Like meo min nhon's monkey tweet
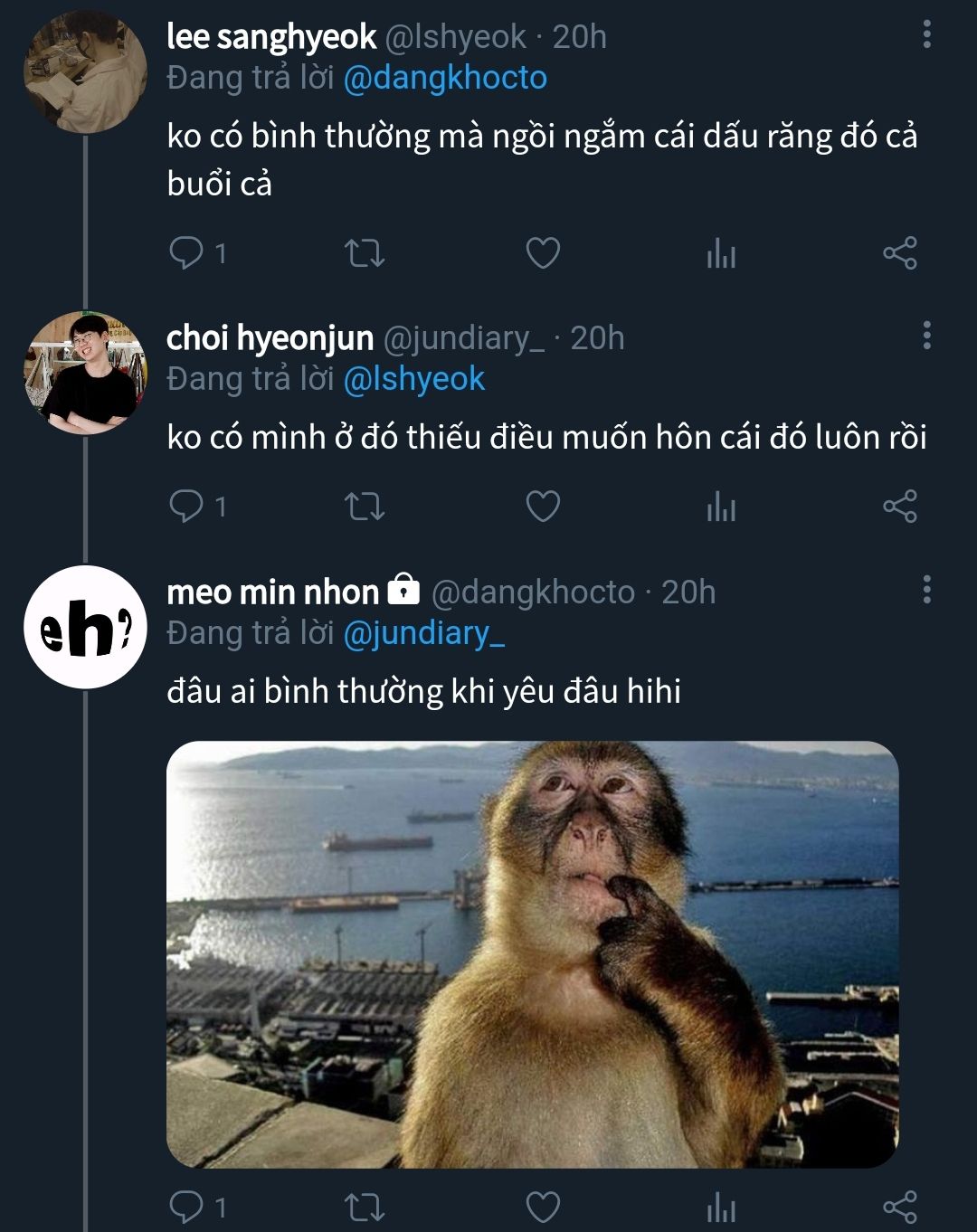The width and height of the screenshot is (977, 1232). pyautogui.click(x=543, y=1207)
